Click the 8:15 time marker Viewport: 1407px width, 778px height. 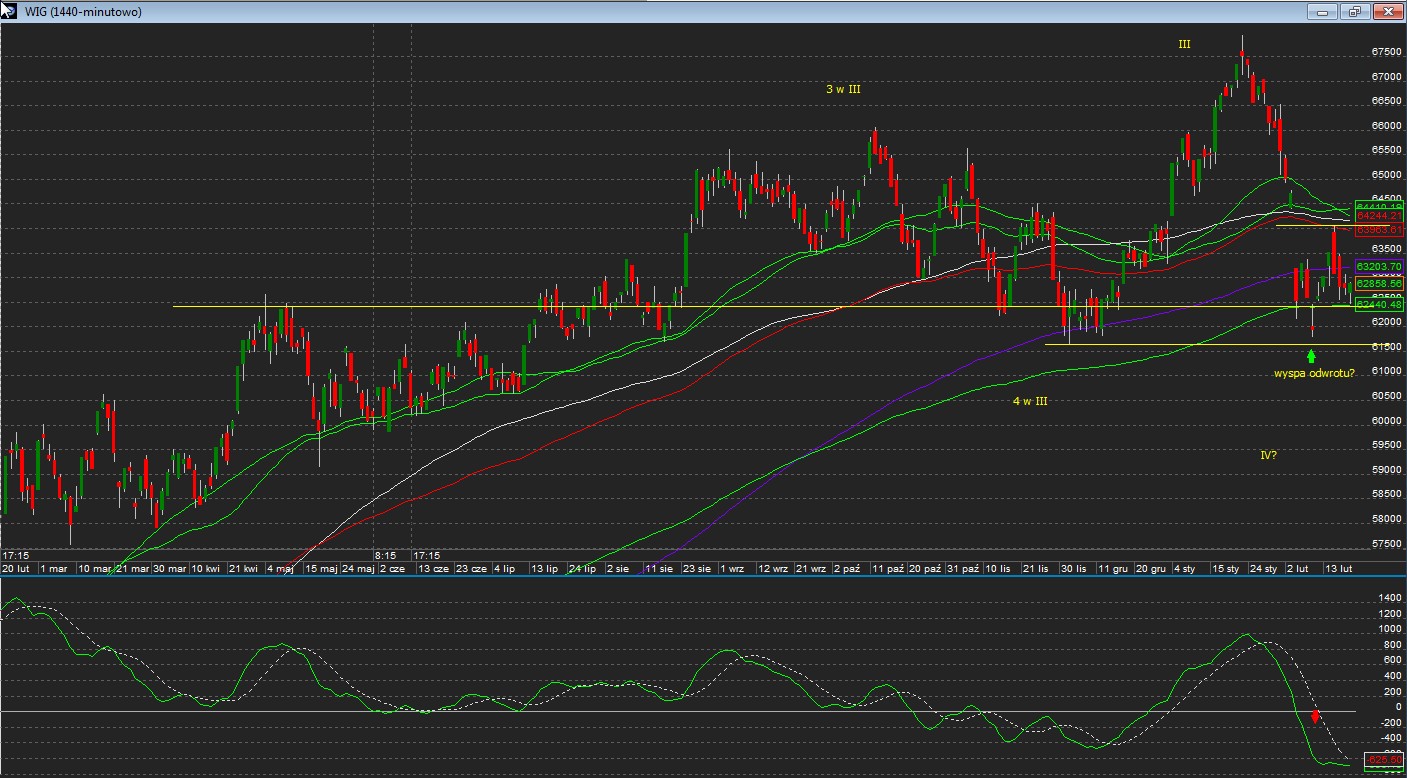point(386,554)
